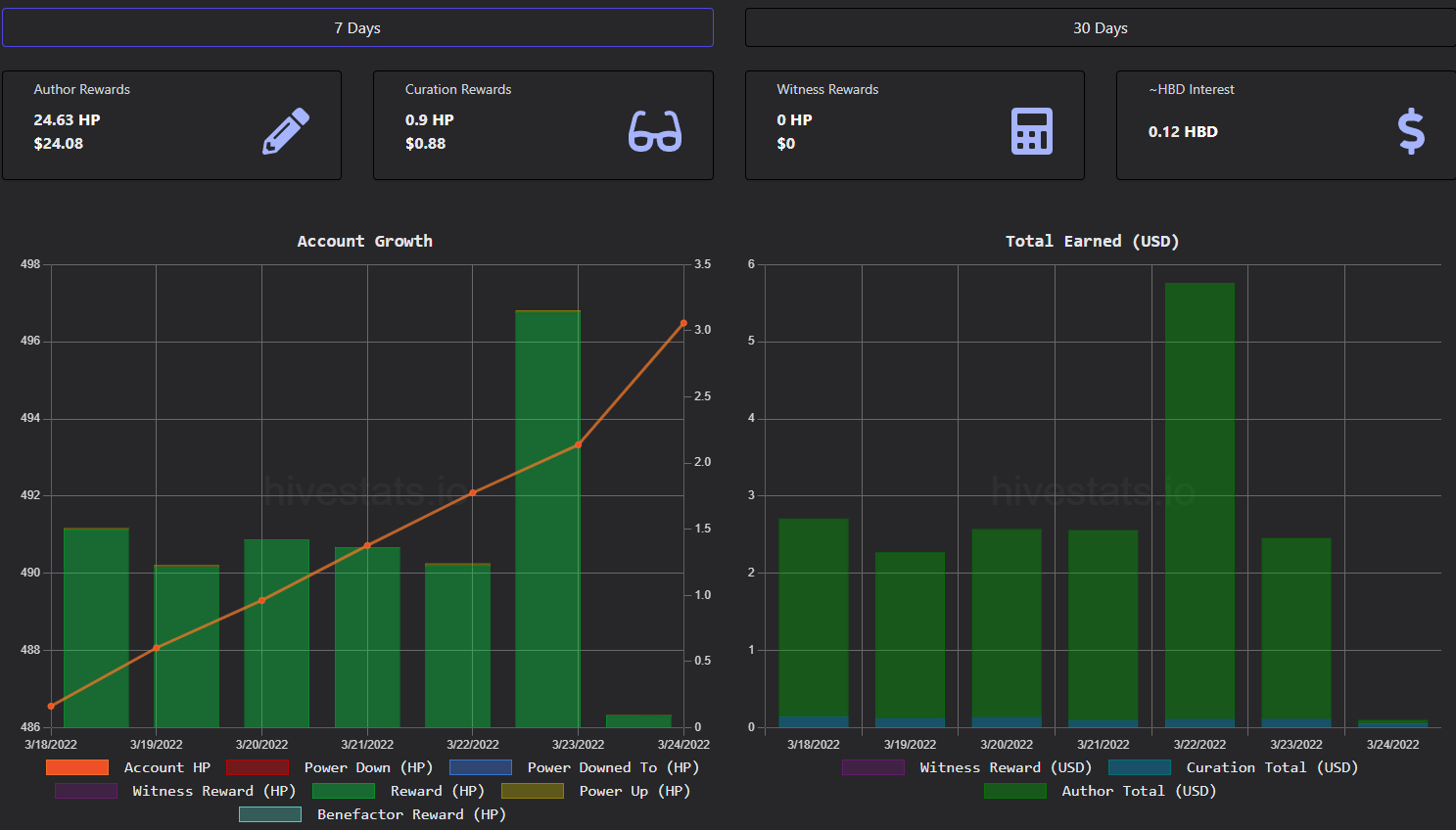The image size is (1456, 830).
Task: Toggle the Benefactor Reward (HP) legend swatch
Action: point(270,814)
